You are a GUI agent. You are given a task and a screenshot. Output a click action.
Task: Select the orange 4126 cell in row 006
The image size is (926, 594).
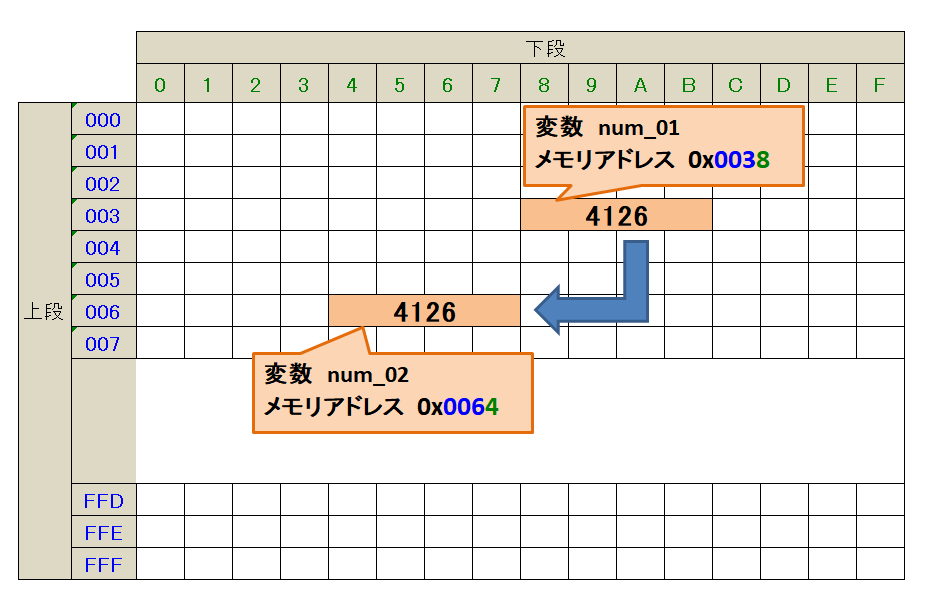[x=424, y=312]
